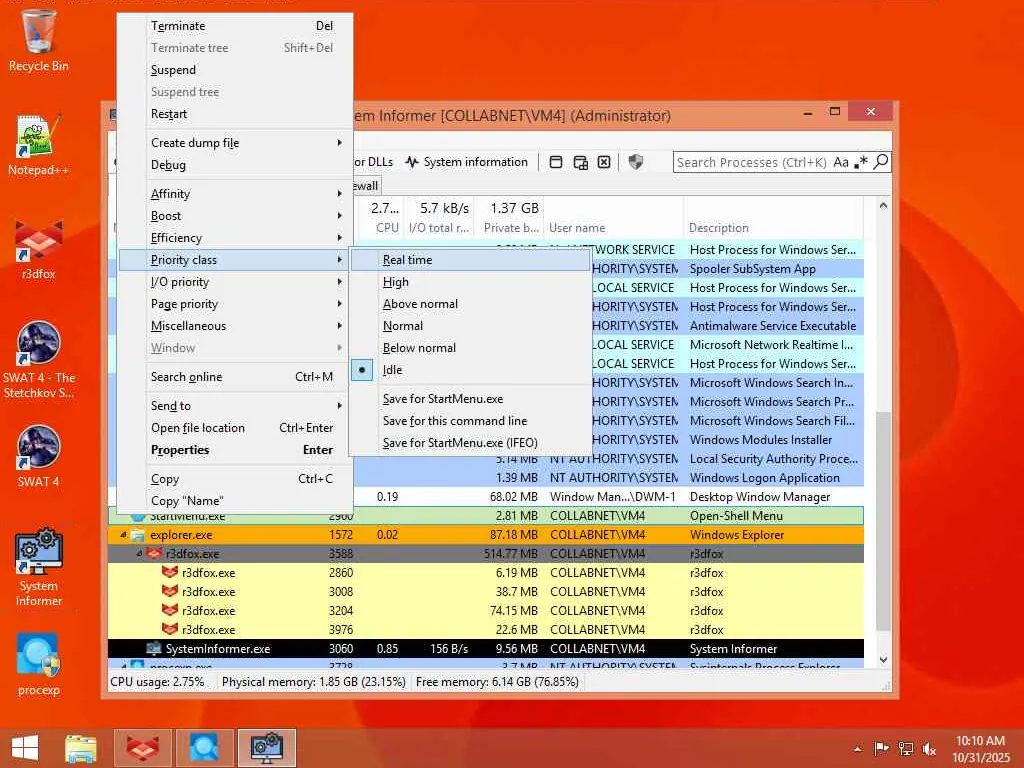Viewport: 1024px width, 768px height.
Task: Click Suspend in the context menu
Action: [x=235, y=70]
